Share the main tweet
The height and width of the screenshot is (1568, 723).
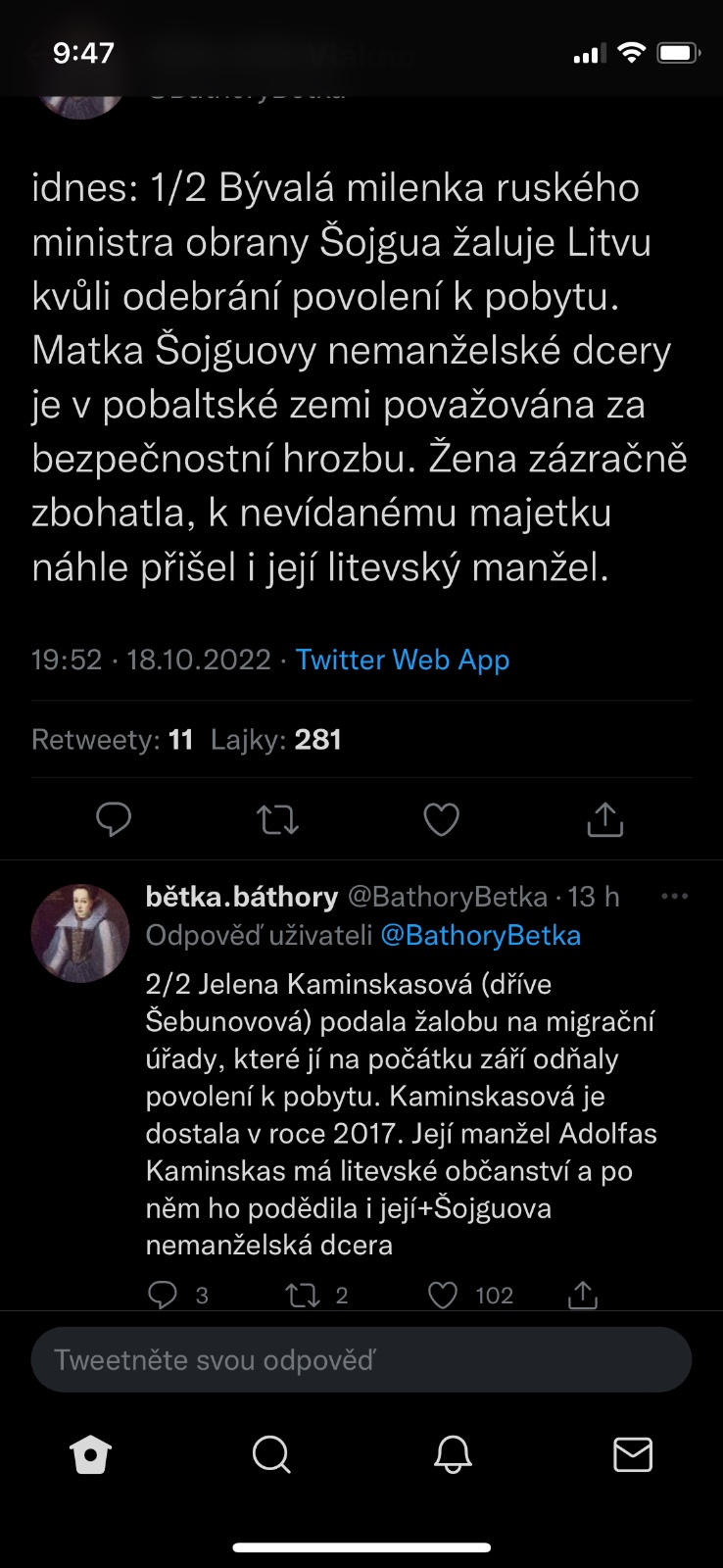click(x=604, y=819)
